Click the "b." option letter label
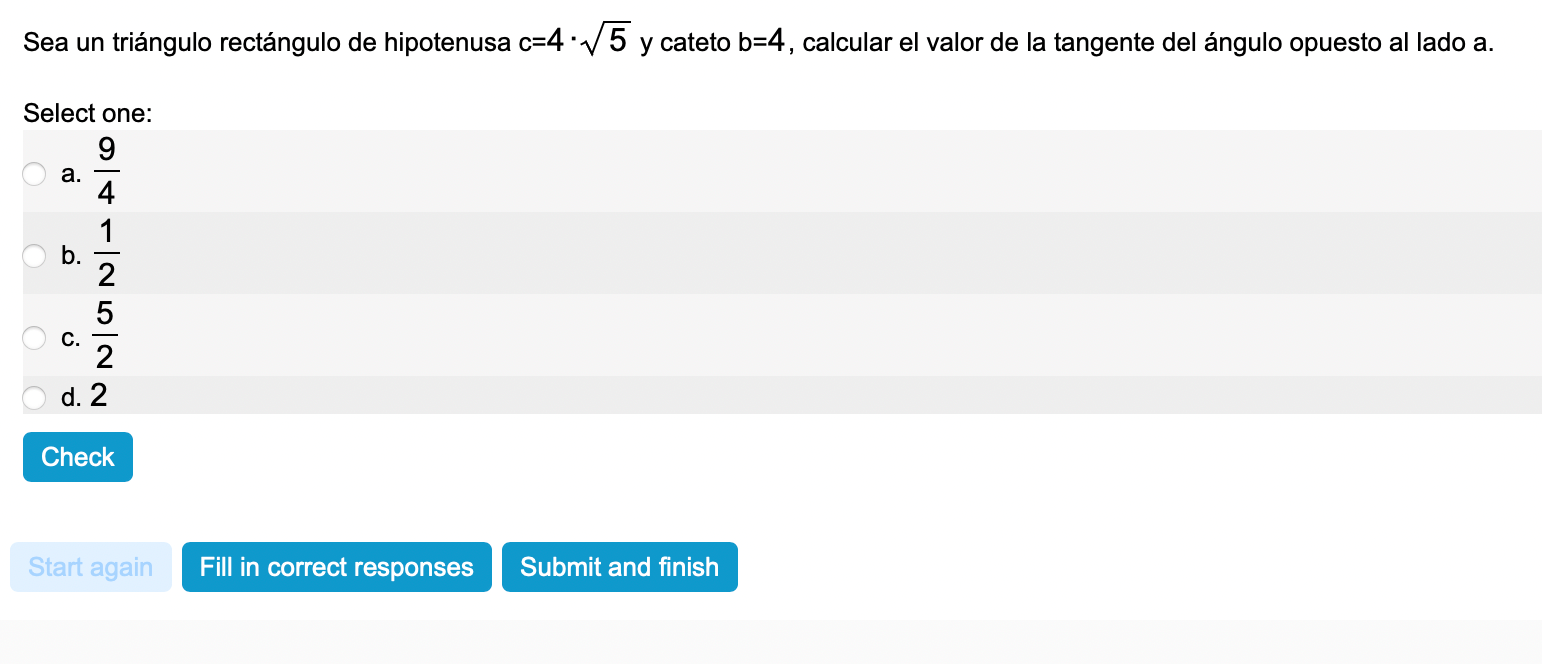 (71, 257)
